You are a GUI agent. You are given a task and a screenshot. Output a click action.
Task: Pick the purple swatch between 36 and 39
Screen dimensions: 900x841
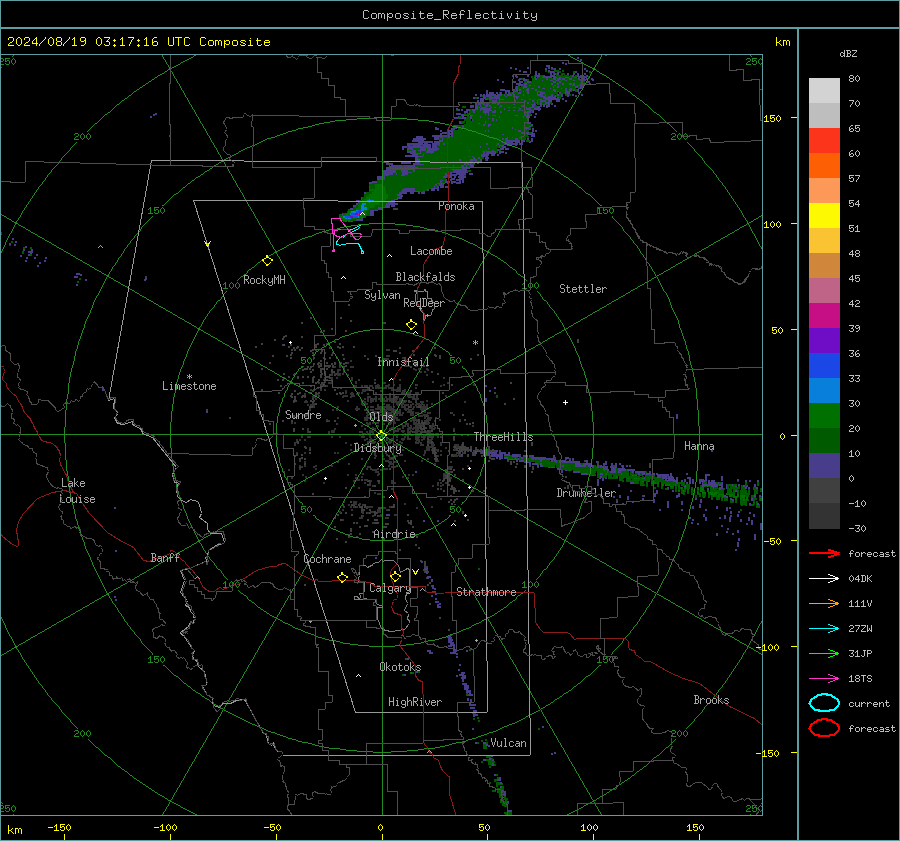click(x=824, y=340)
